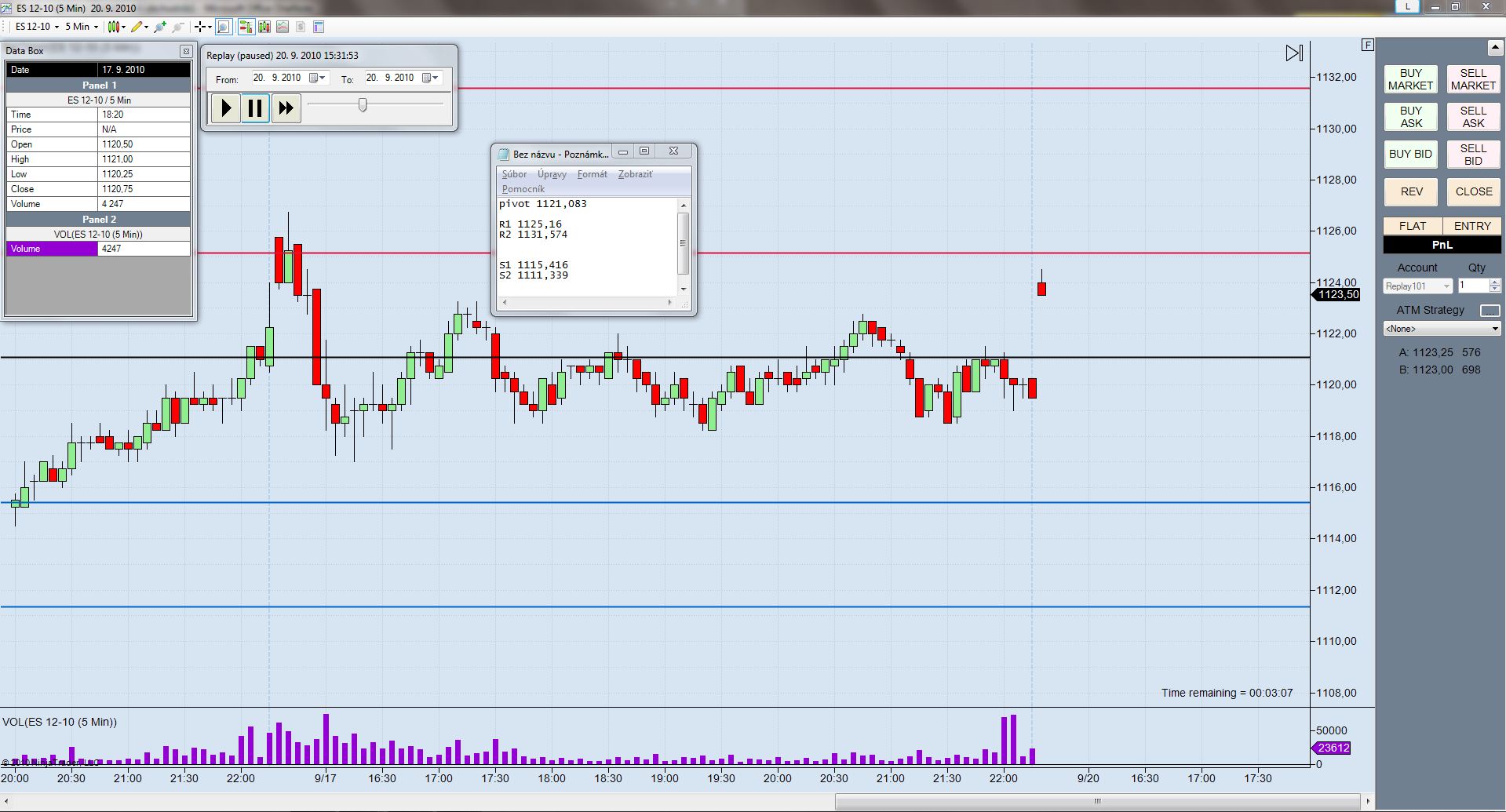Choose the crosshair cursor tool

tap(201, 27)
